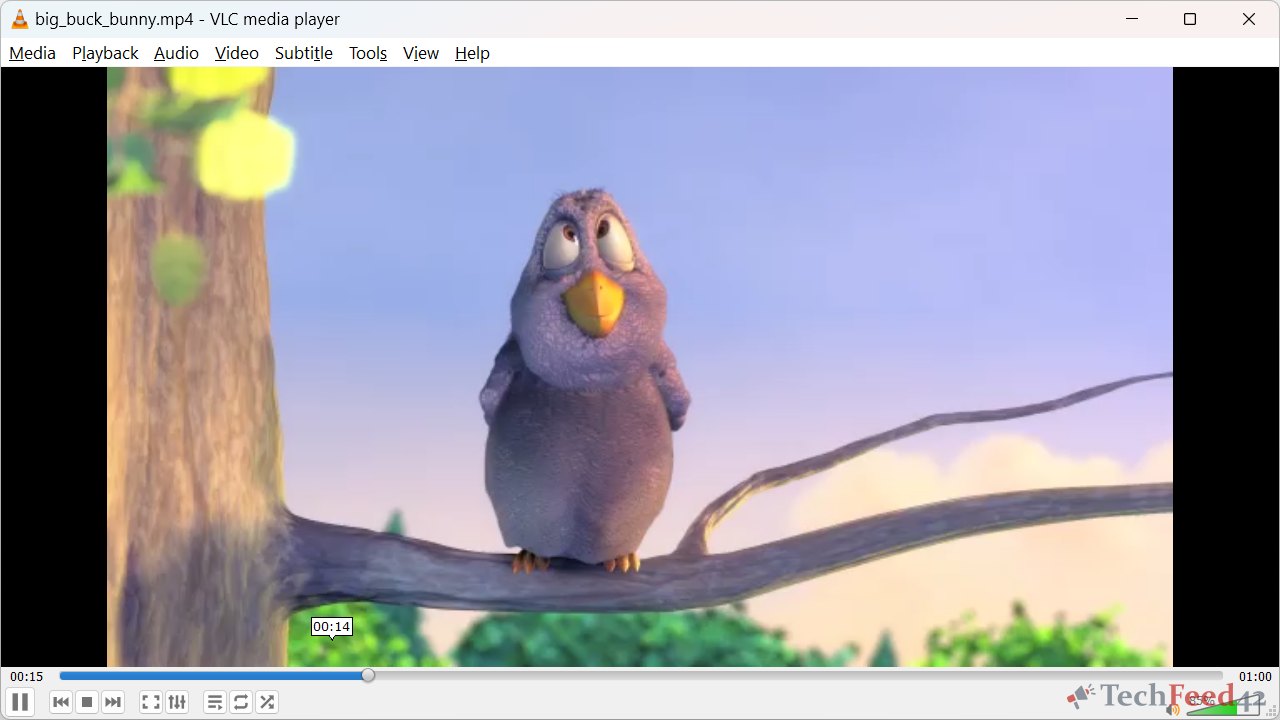This screenshot has height=720, width=1280.
Task: Toggle loop repeat mode
Action: [241, 702]
